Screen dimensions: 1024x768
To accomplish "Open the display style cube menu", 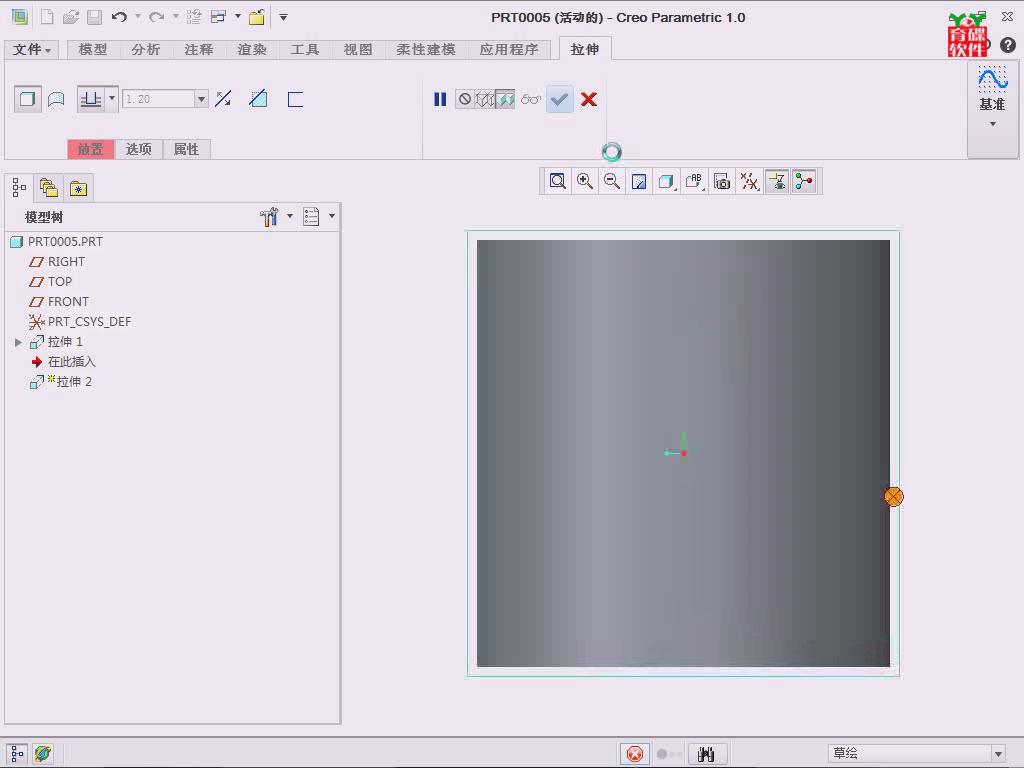I will pos(667,181).
